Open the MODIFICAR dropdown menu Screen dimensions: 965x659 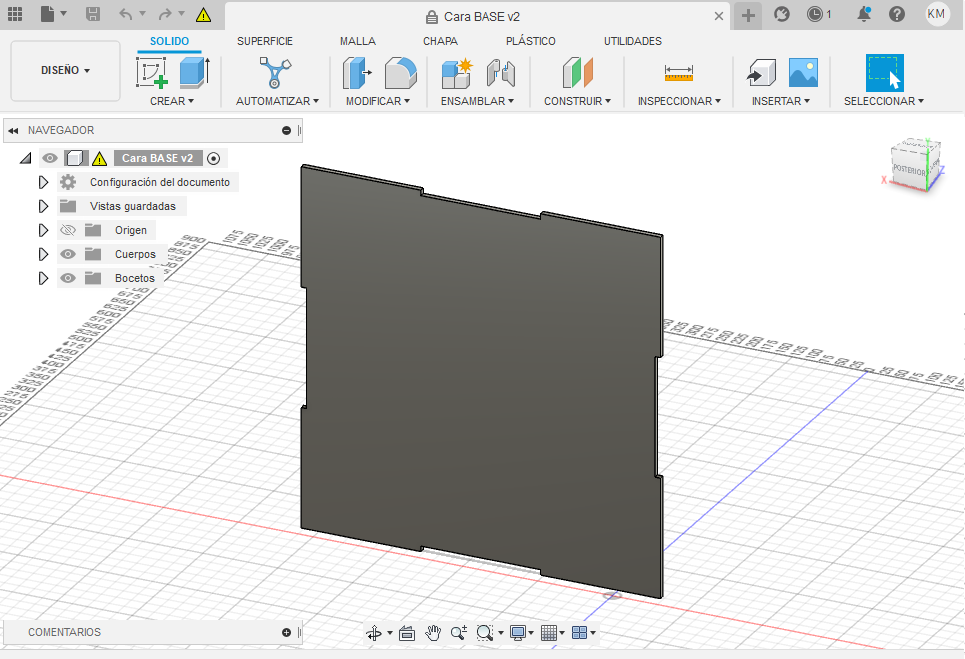(x=378, y=101)
